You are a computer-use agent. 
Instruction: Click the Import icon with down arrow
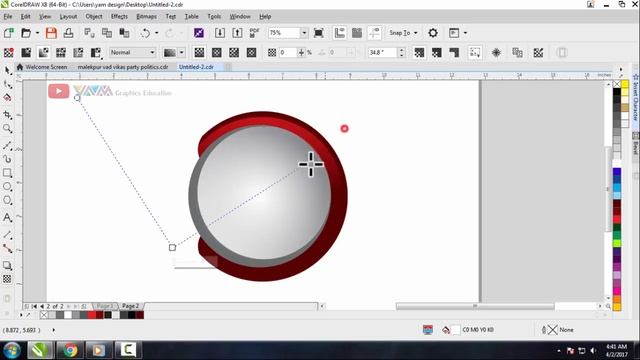tap(220, 33)
